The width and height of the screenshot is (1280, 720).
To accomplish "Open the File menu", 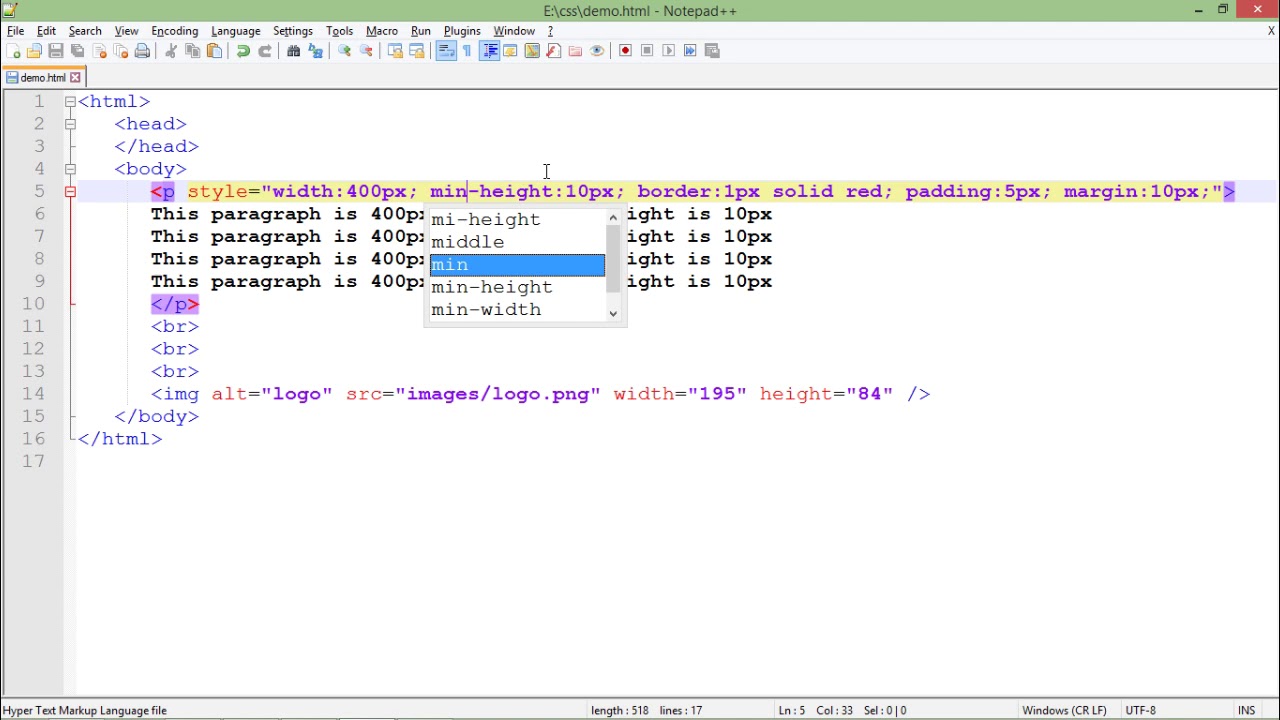I will [x=16, y=31].
